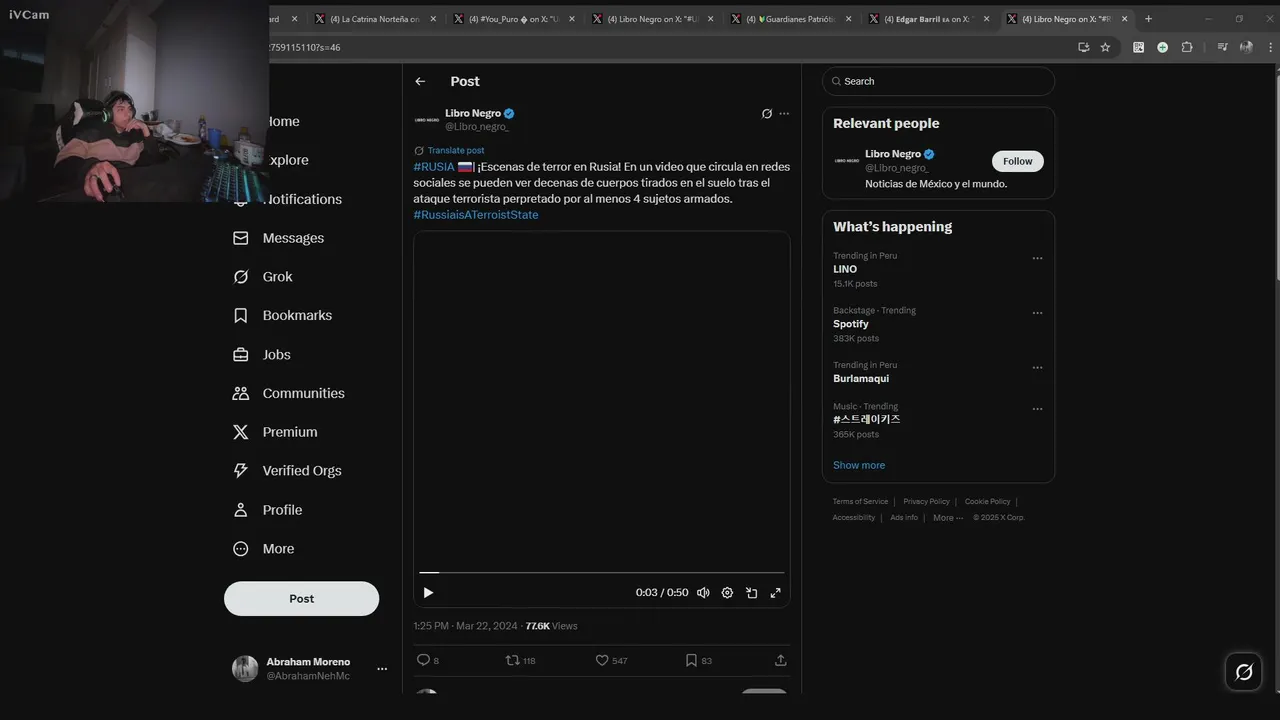Viewport: 1280px width, 720px height.
Task: Open Cookie Policy link
Action: pos(987,502)
